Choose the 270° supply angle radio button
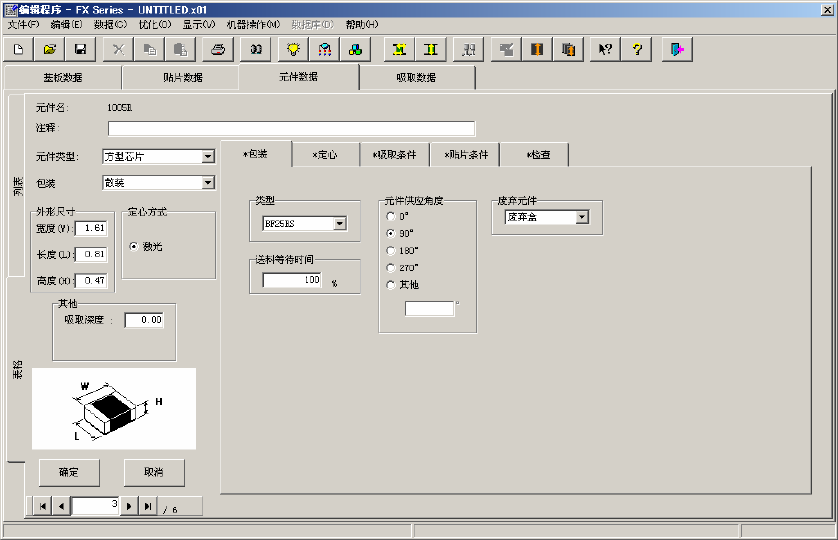The image size is (838, 540). coord(391,267)
